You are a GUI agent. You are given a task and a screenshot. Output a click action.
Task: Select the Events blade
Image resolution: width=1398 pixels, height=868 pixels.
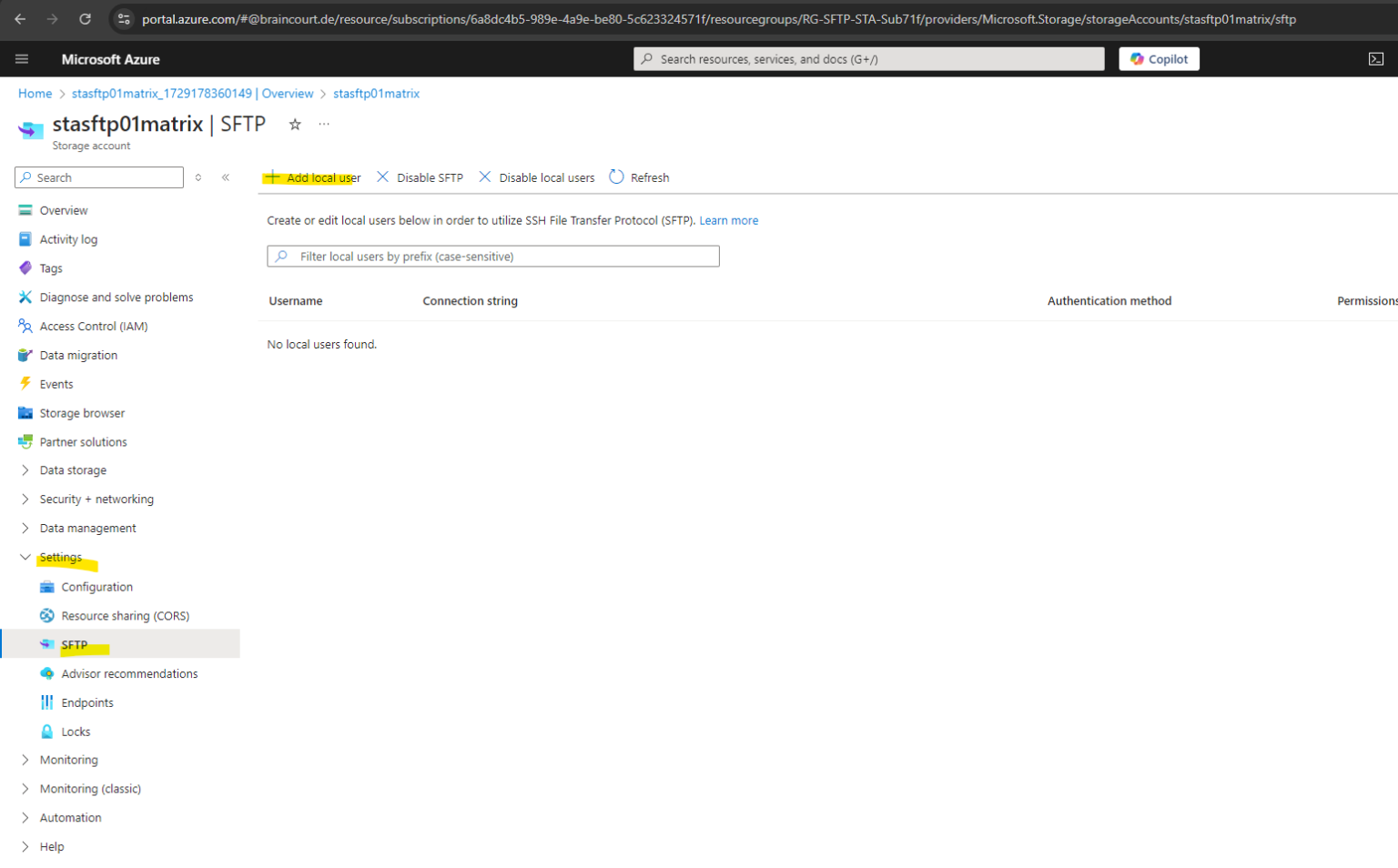(56, 383)
